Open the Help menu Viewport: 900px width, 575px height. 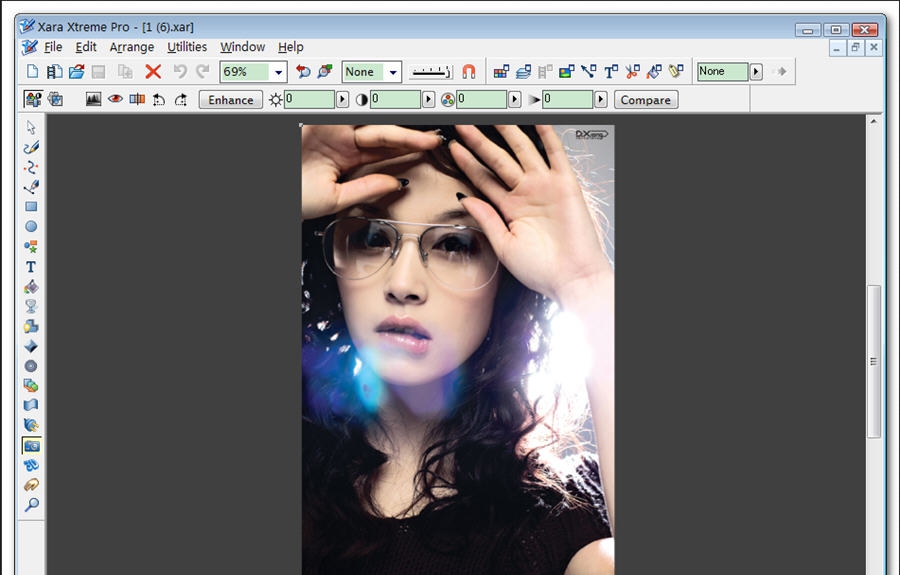291,46
